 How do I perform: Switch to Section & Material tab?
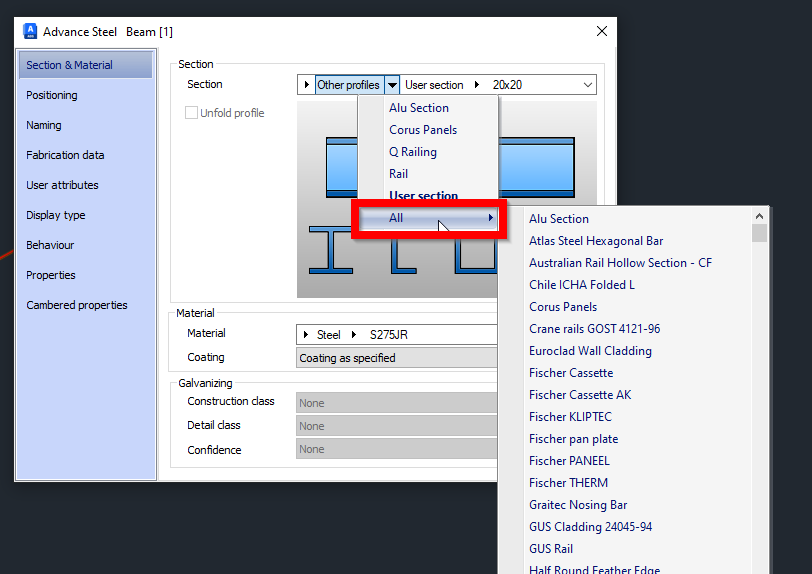pos(86,65)
